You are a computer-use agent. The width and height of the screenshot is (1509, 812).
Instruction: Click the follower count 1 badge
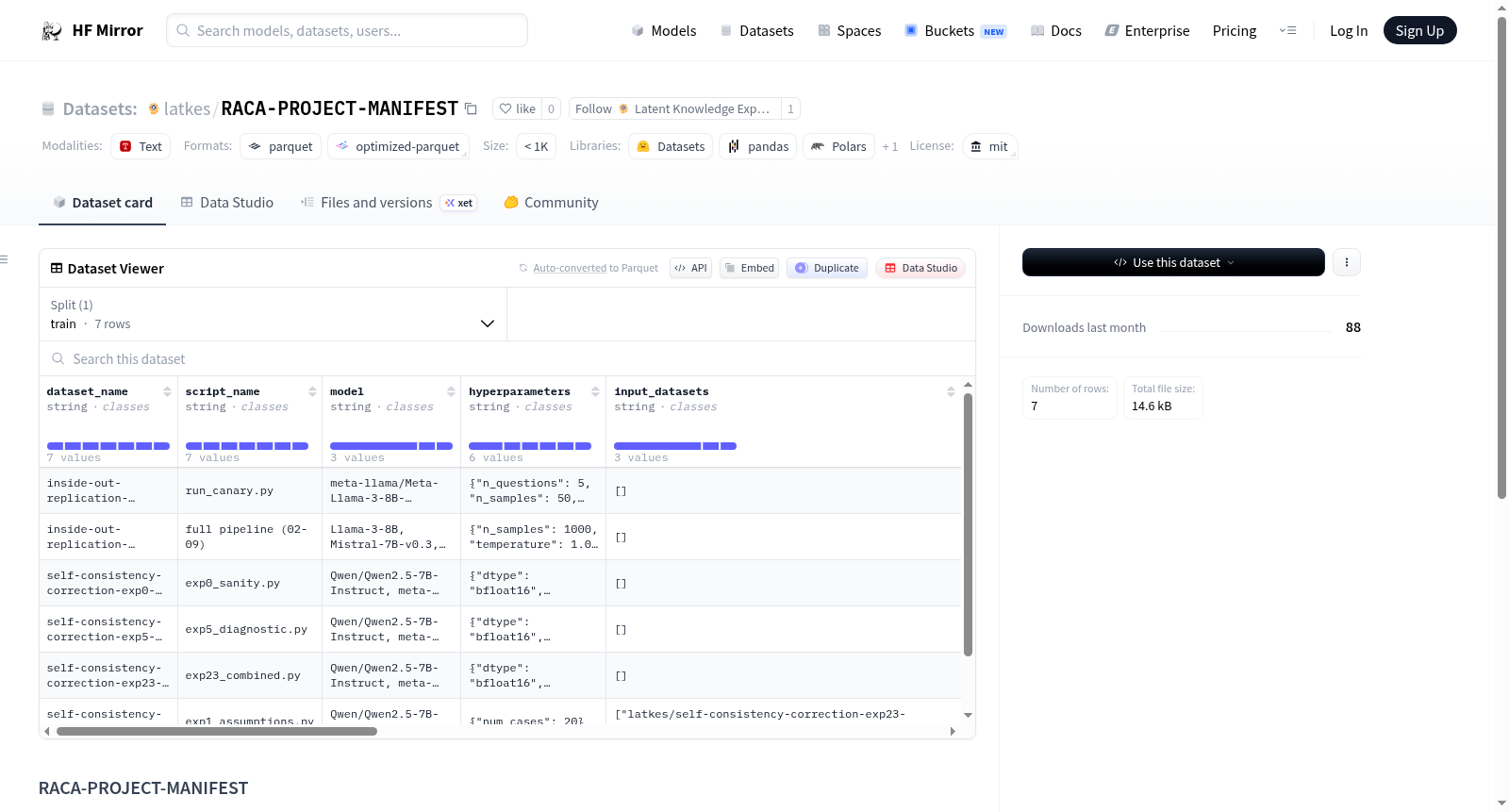click(790, 108)
